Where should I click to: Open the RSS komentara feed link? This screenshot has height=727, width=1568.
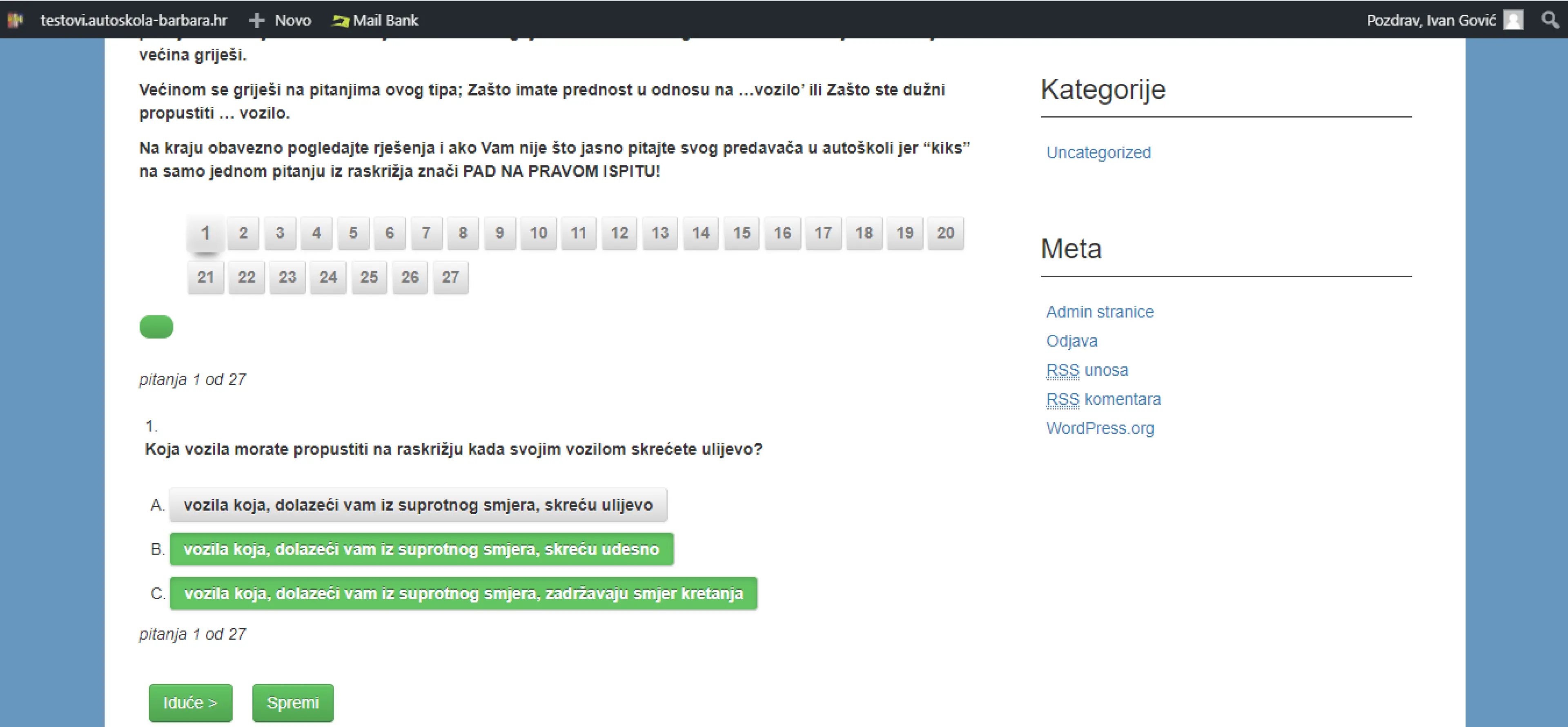tap(1103, 399)
